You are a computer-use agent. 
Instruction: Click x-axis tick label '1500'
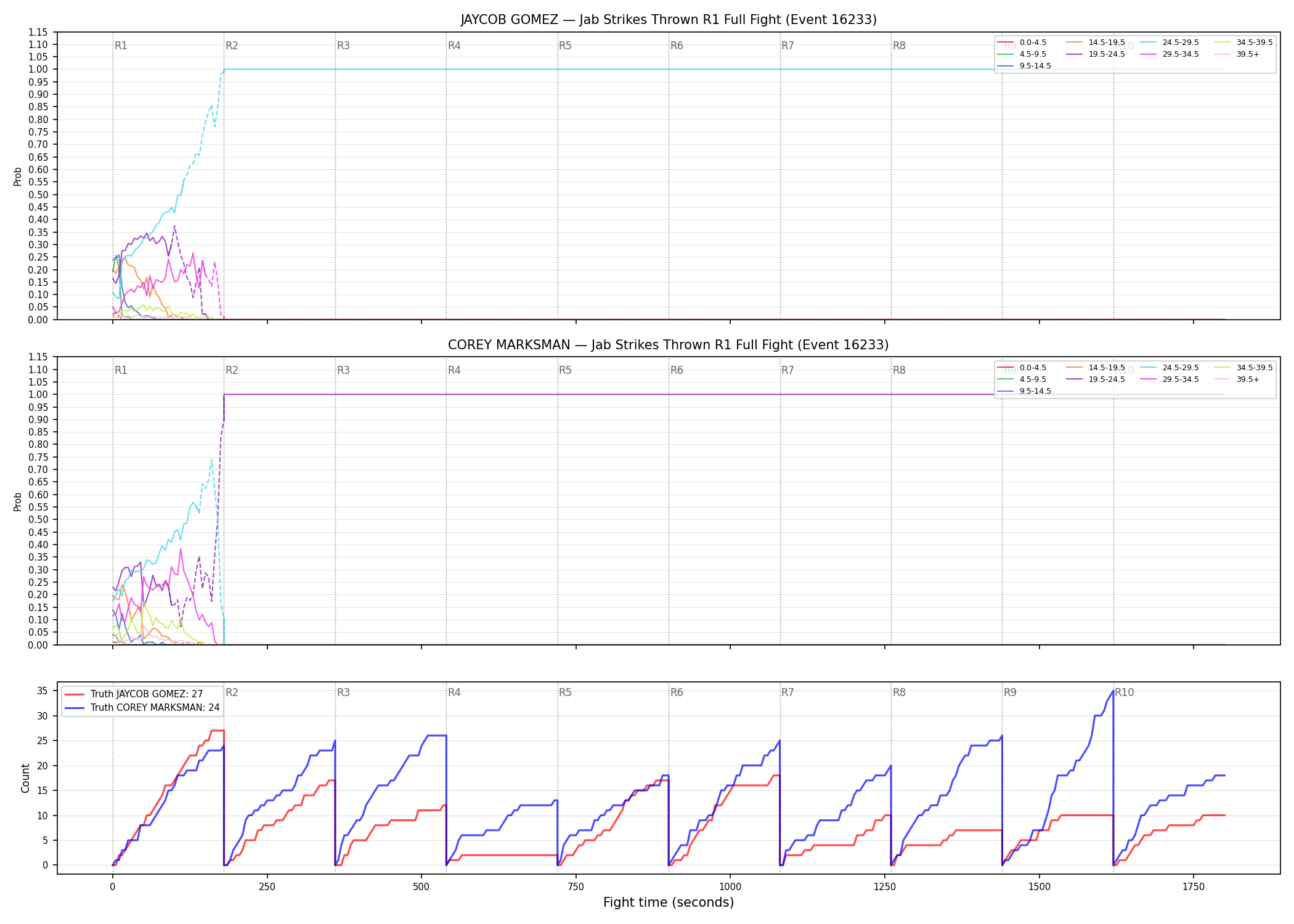click(1040, 887)
